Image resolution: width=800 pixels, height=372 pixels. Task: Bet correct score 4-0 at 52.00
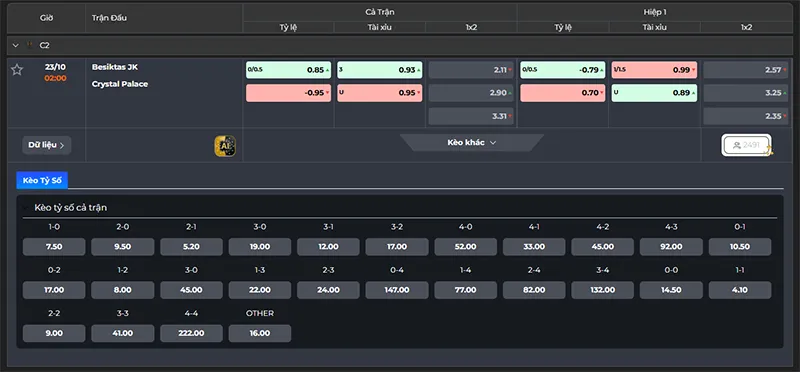tap(465, 246)
